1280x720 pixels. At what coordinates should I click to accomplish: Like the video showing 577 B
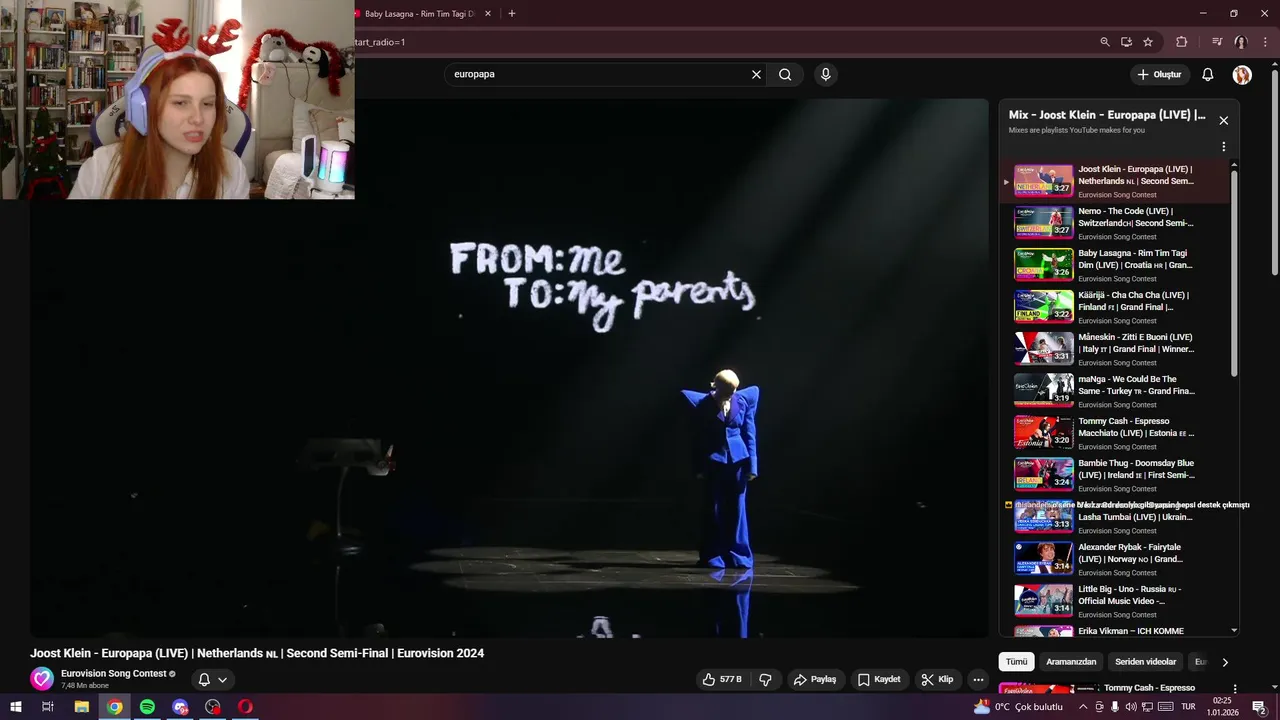tap(722, 679)
